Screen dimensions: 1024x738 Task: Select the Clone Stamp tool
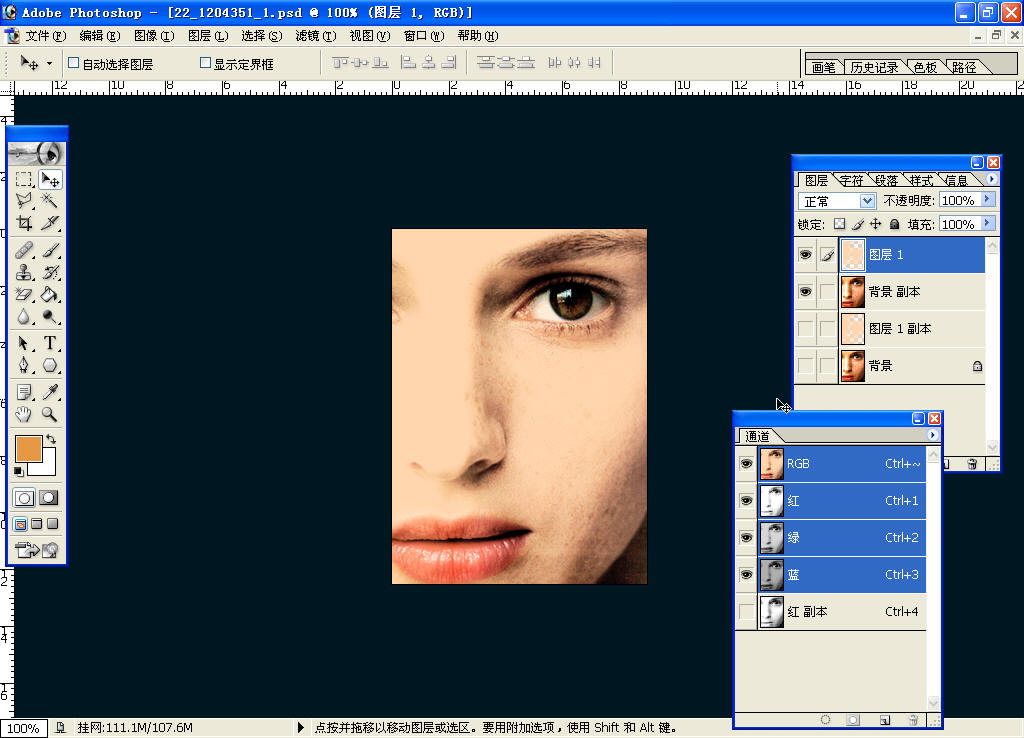point(24,272)
